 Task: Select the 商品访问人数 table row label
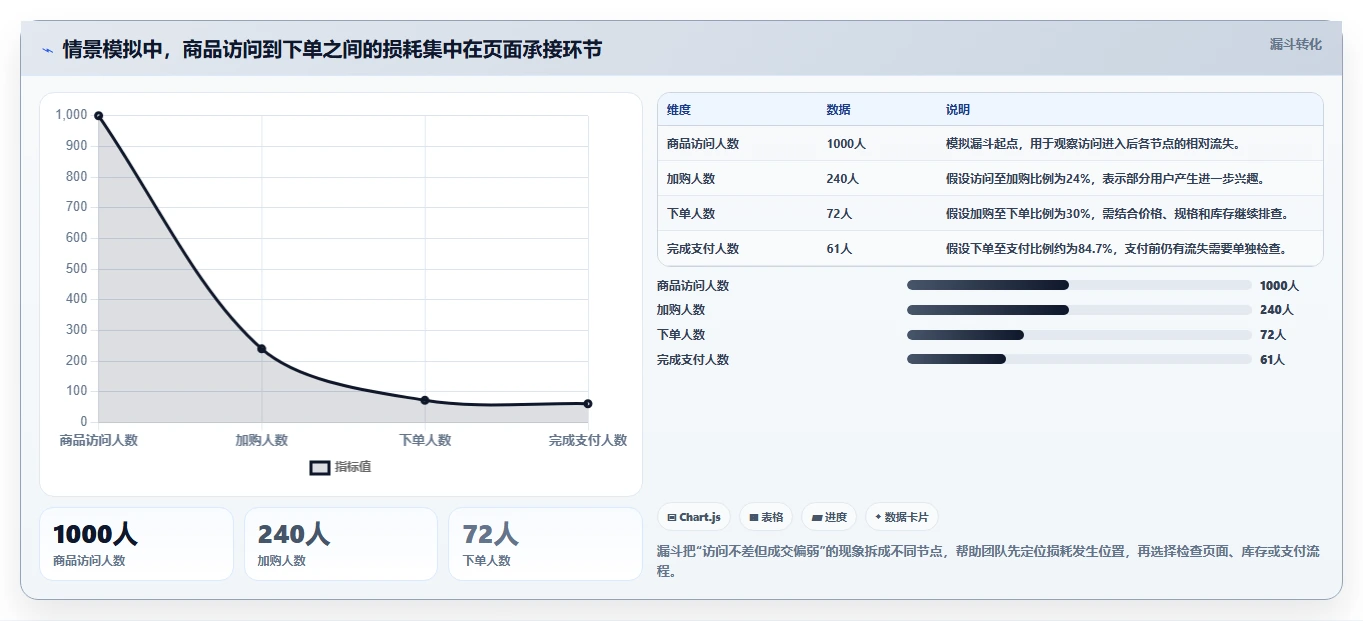[703, 144]
